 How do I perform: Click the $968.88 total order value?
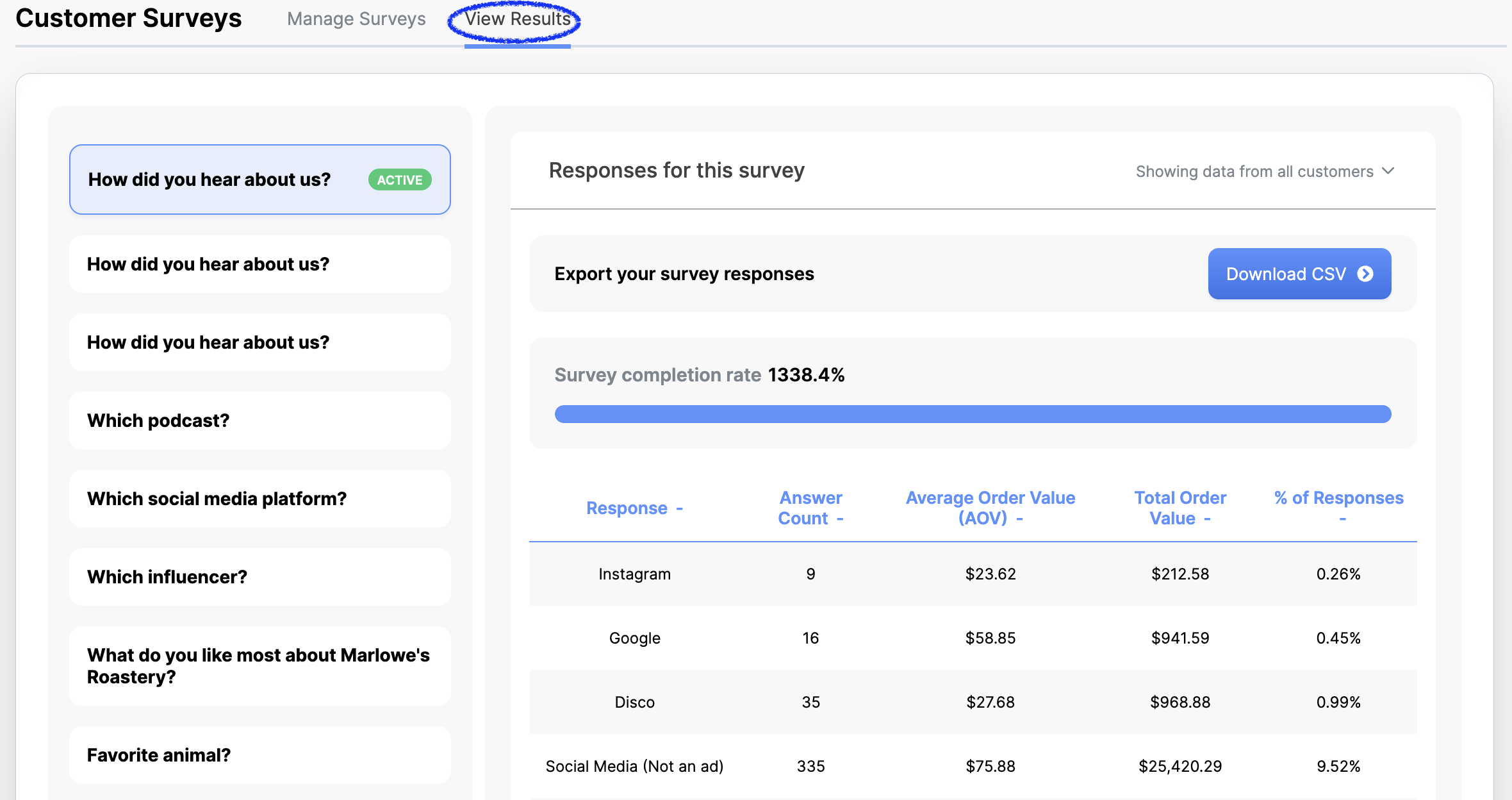click(x=1180, y=702)
